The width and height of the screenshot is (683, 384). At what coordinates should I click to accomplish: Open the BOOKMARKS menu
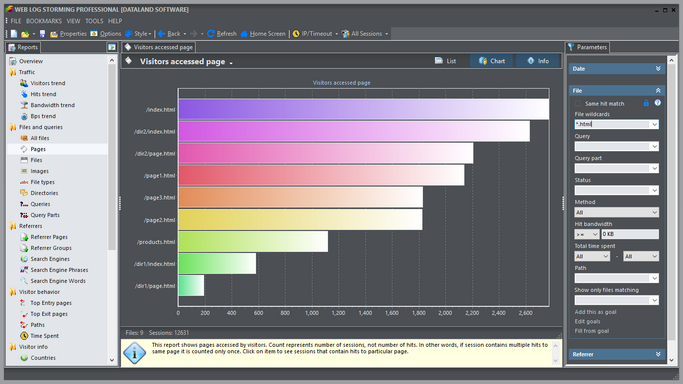coord(44,21)
